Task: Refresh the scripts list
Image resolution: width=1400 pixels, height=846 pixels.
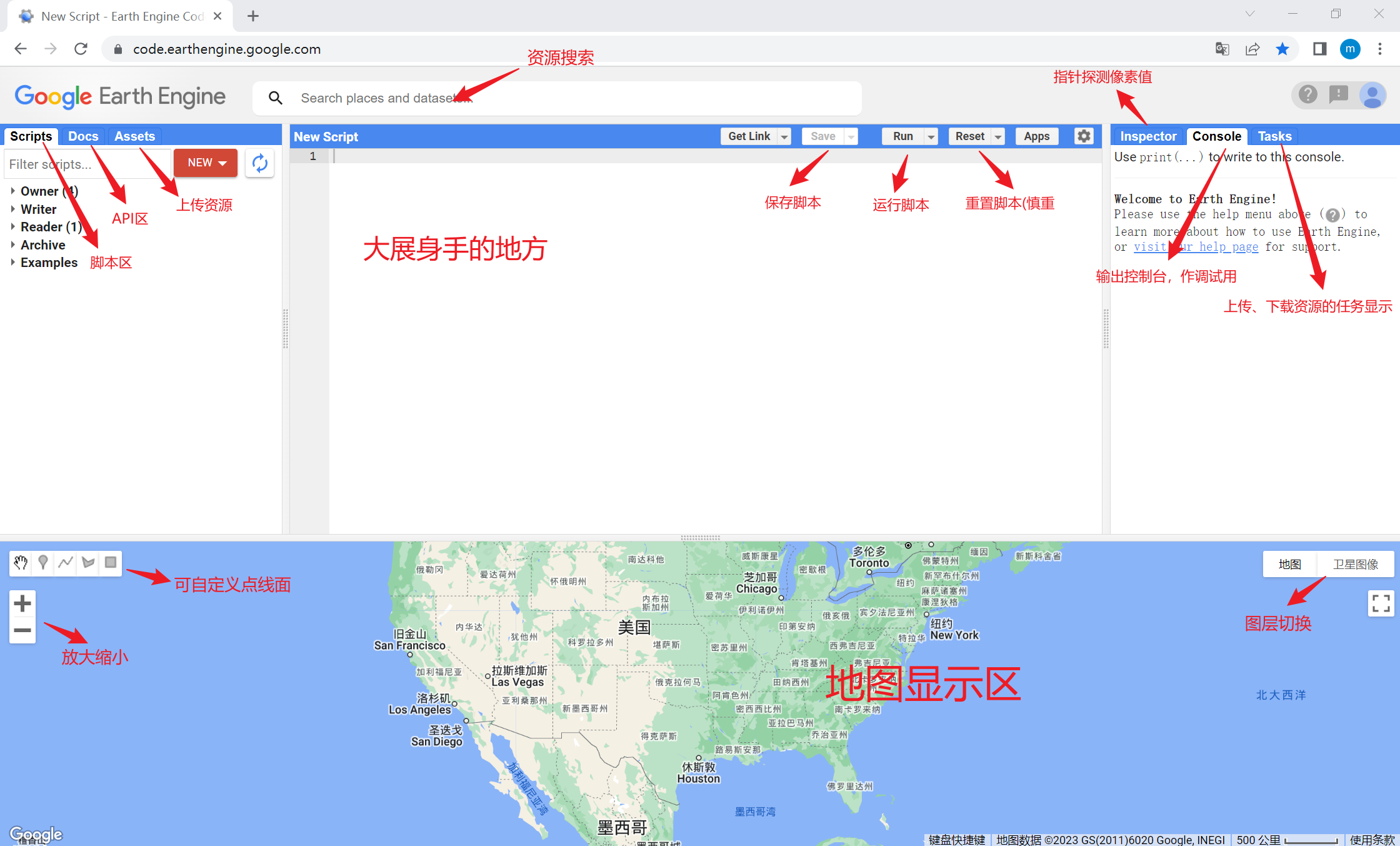Action: pyautogui.click(x=259, y=163)
